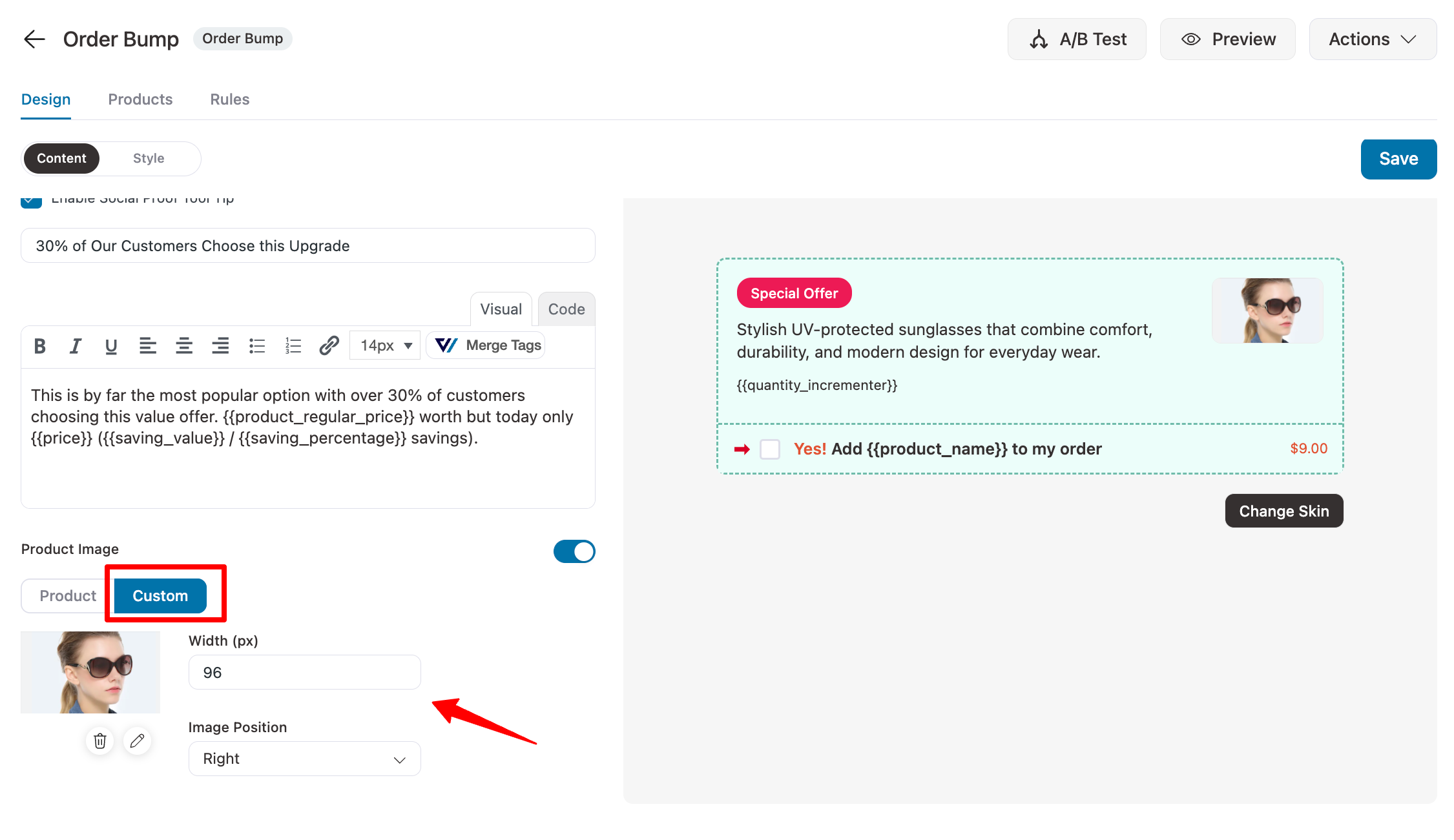The height and width of the screenshot is (840, 1454).
Task: Click the underline formatting icon
Action: [x=111, y=346]
